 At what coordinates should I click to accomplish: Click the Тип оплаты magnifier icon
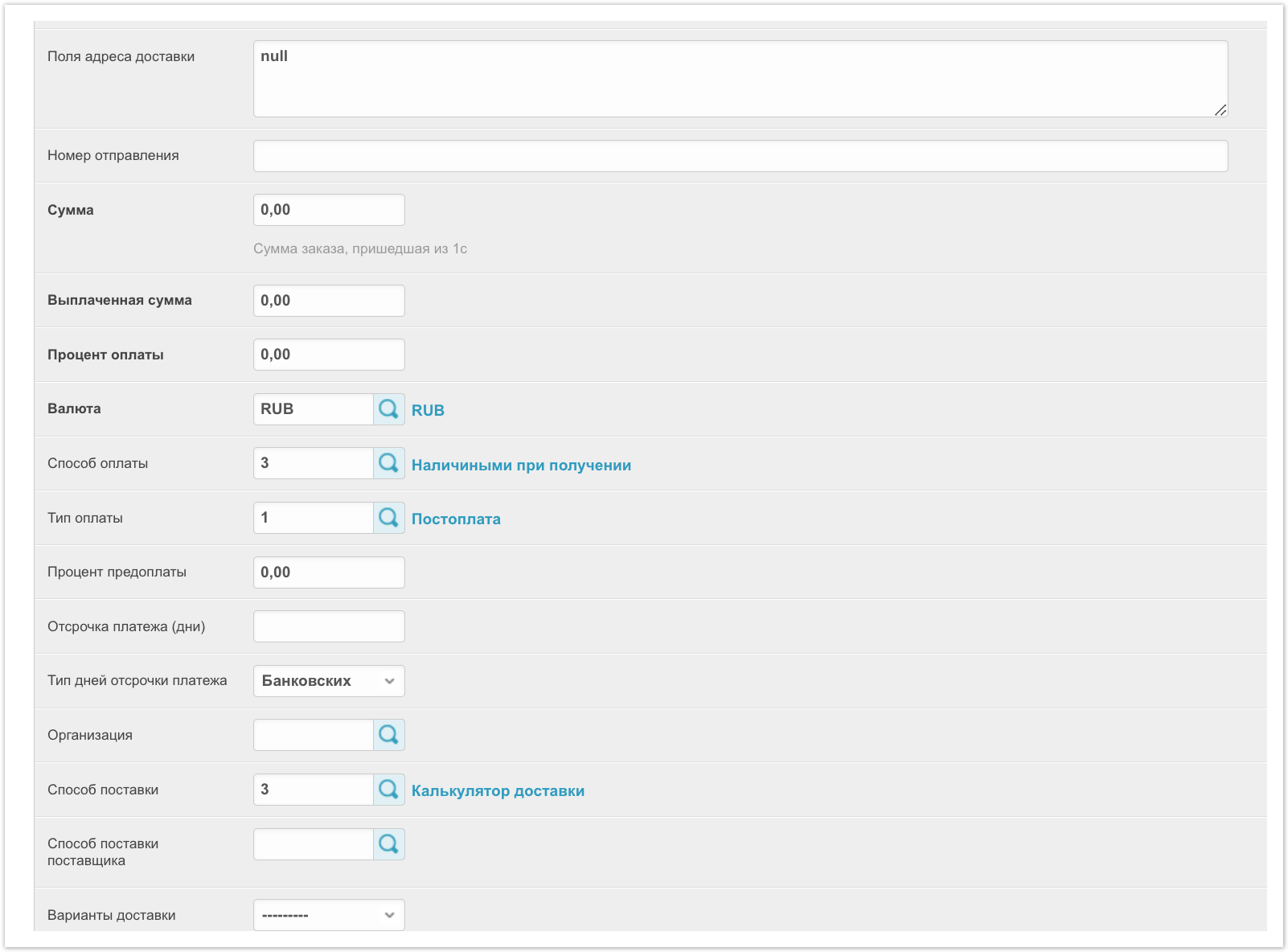pyautogui.click(x=388, y=518)
